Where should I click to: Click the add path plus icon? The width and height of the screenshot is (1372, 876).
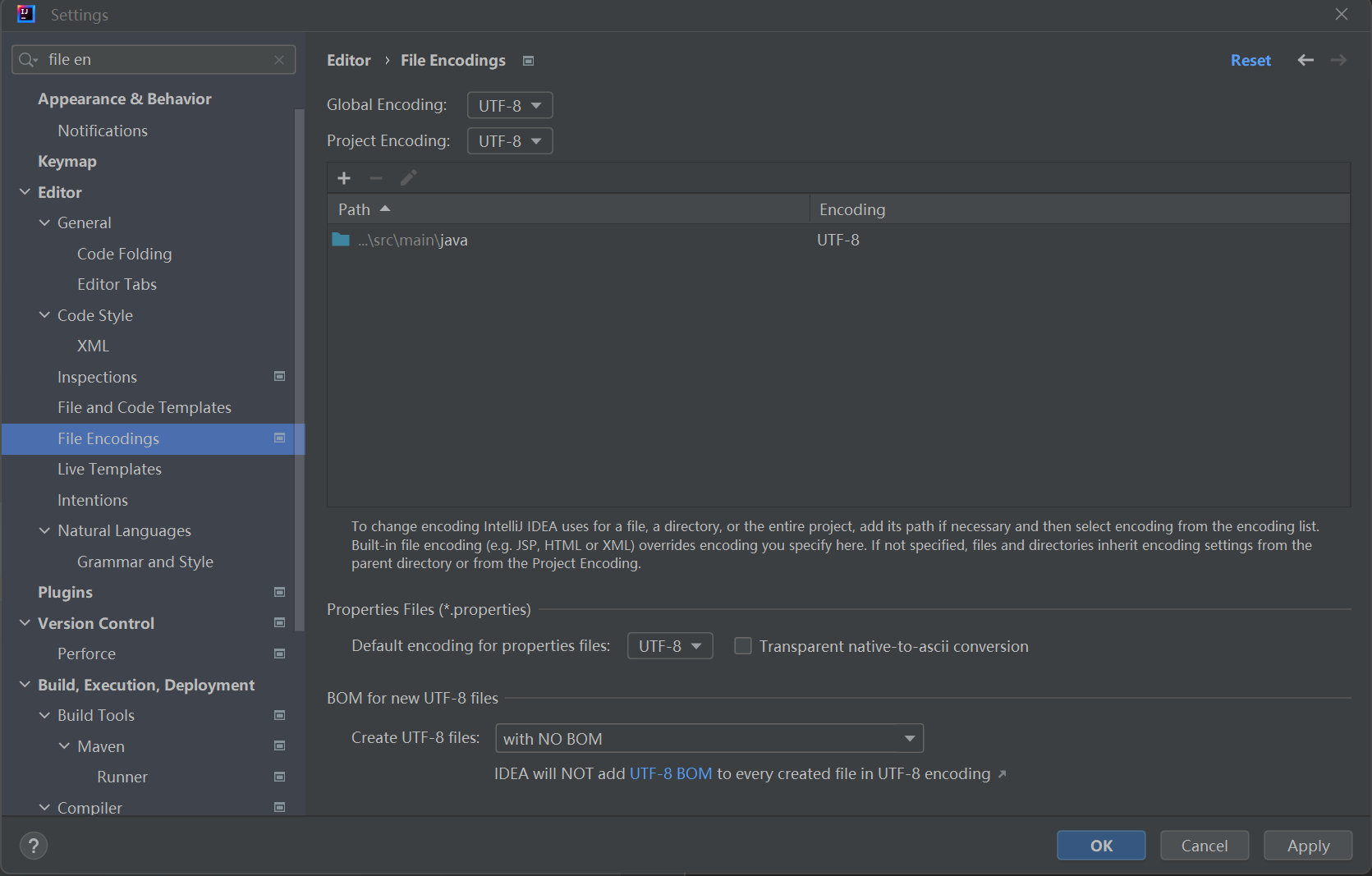344,178
